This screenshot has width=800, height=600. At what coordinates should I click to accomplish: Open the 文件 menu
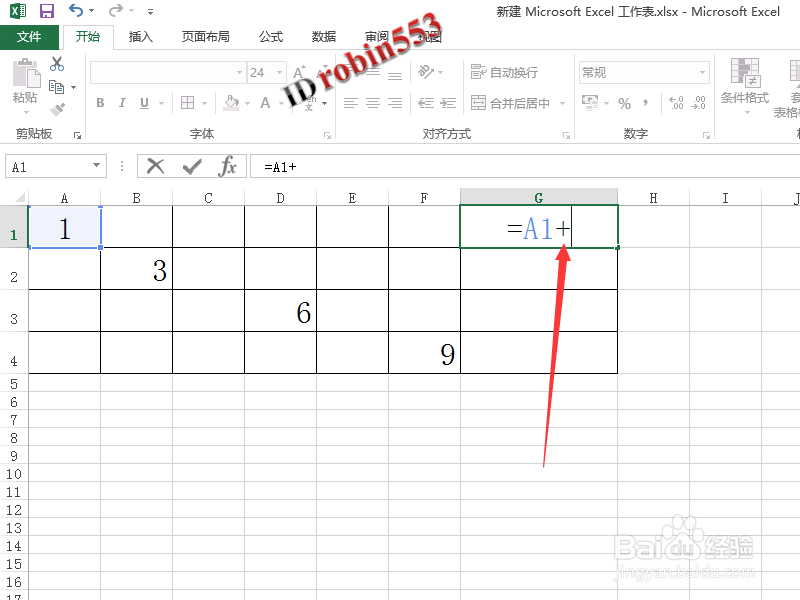(x=30, y=36)
